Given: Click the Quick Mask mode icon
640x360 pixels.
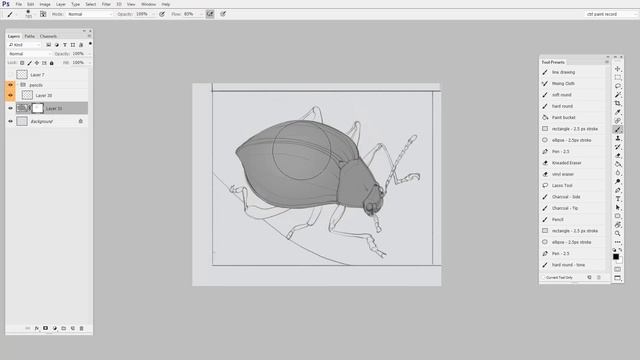Looking at the screenshot, I should click(x=618, y=269).
